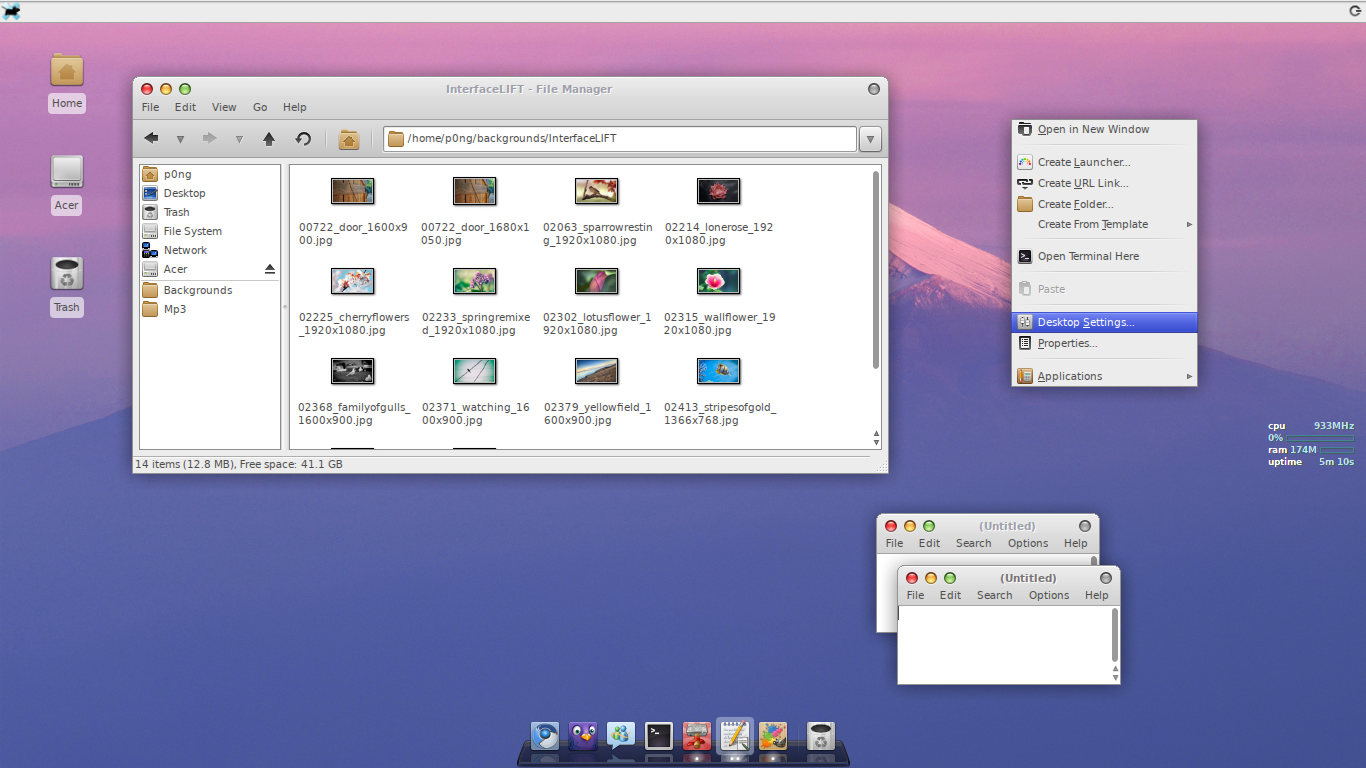Viewport: 1366px width, 768px height.
Task: Expand the Create From Template submenu
Action: [x=1090, y=224]
